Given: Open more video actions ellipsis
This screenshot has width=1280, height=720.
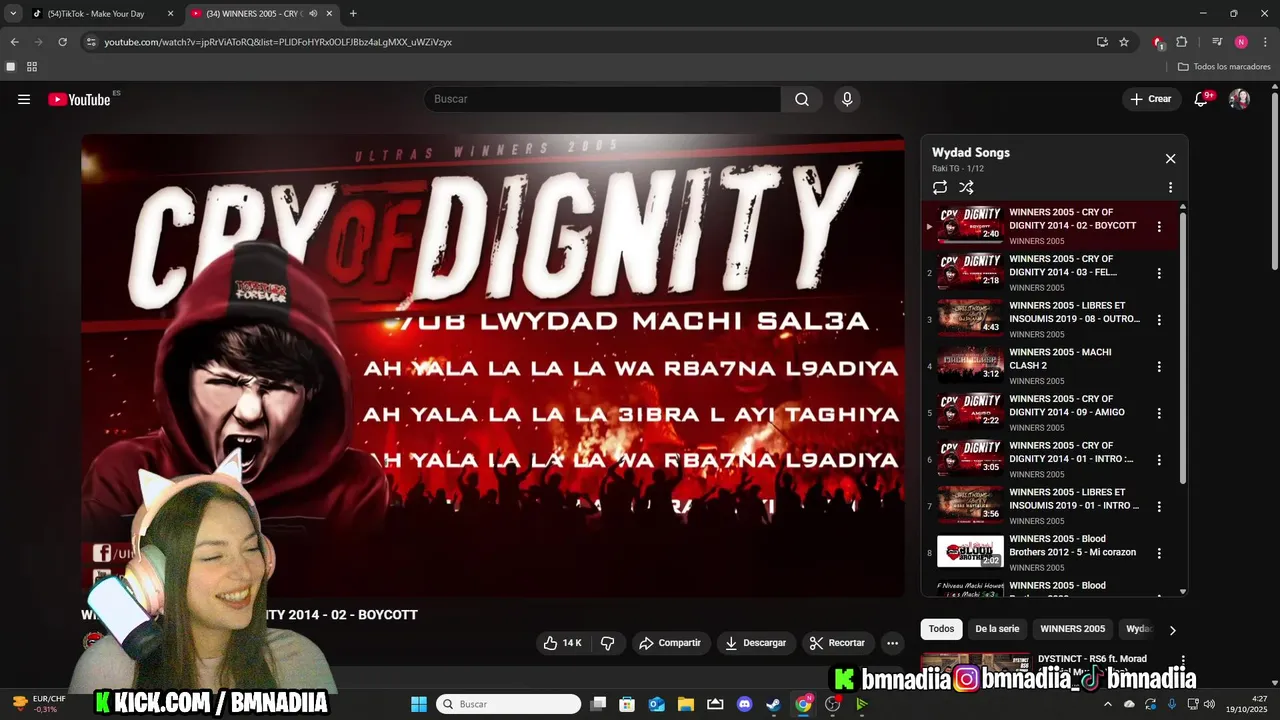Looking at the screenshot, I should coord(892,643).
